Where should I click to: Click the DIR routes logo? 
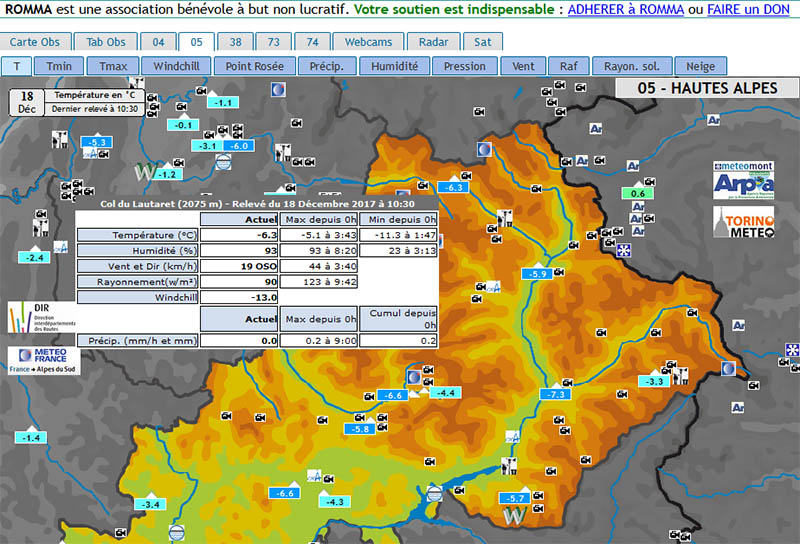pos(42,317)
